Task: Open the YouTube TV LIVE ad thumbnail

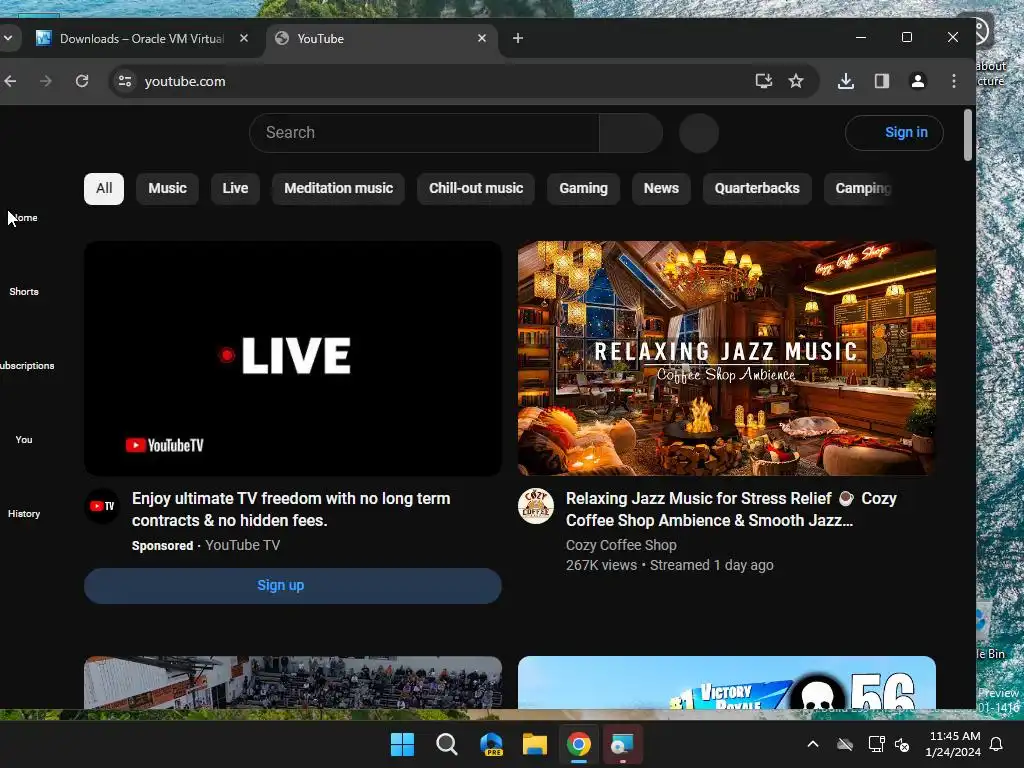Action: [293, 359]
